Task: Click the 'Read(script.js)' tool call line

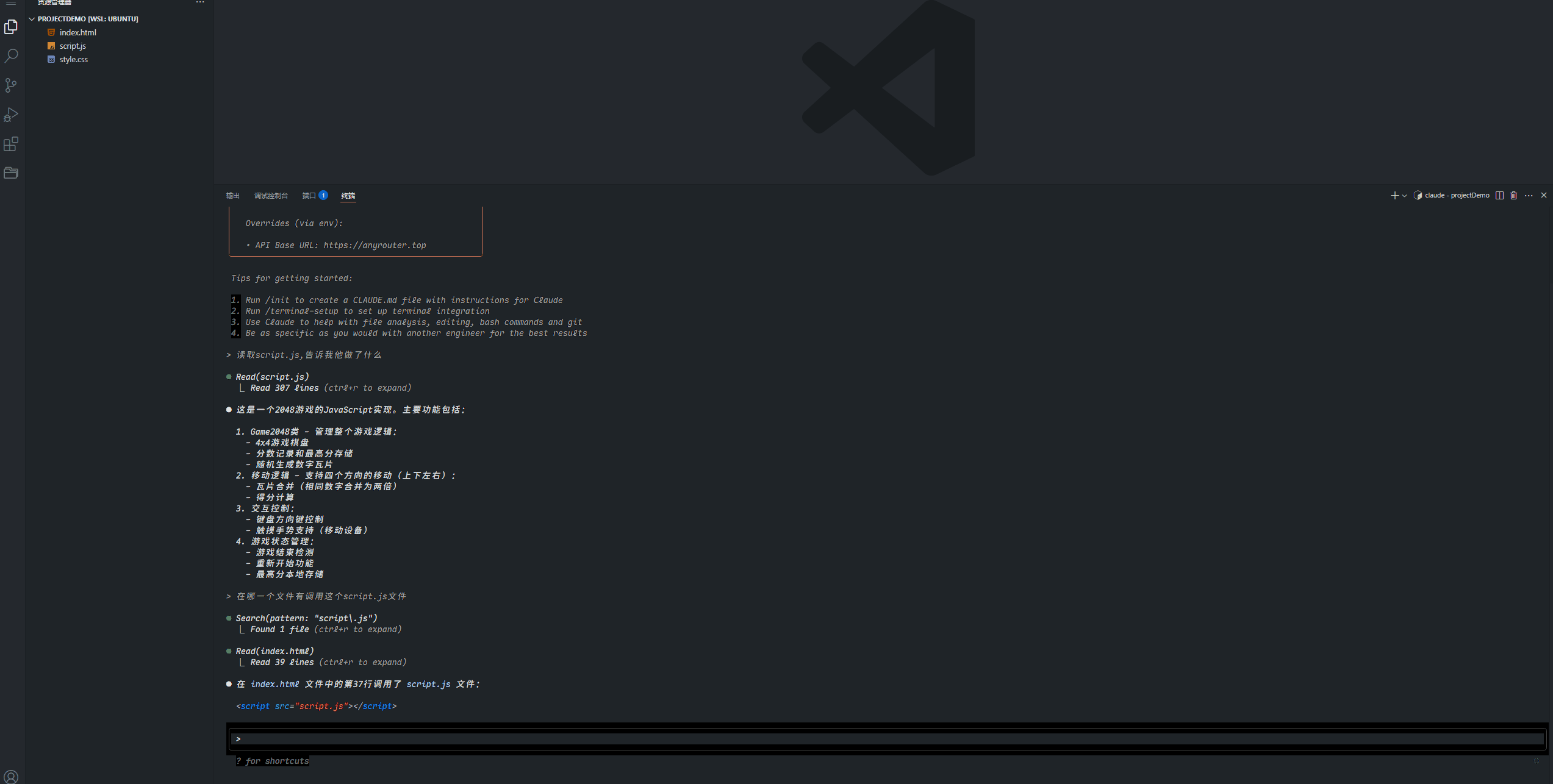Action: pos(268,377)
